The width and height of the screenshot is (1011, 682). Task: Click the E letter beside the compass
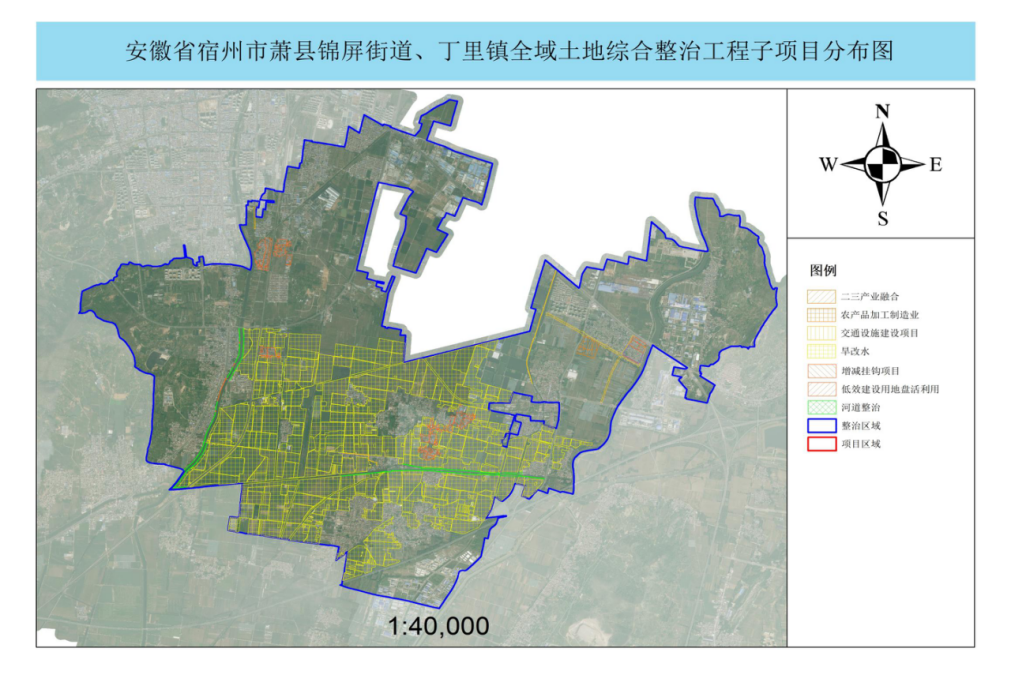(936, 165)
